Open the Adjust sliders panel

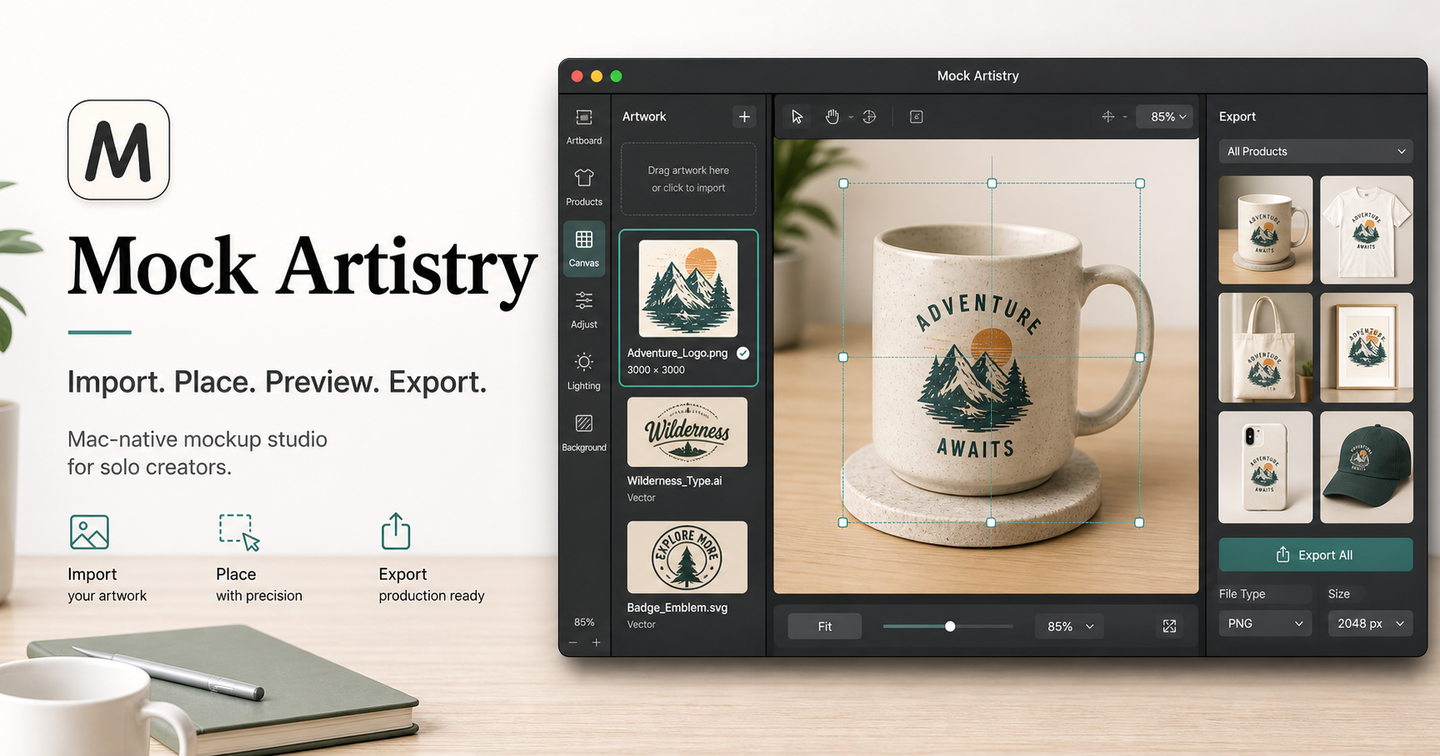(584, 310)
